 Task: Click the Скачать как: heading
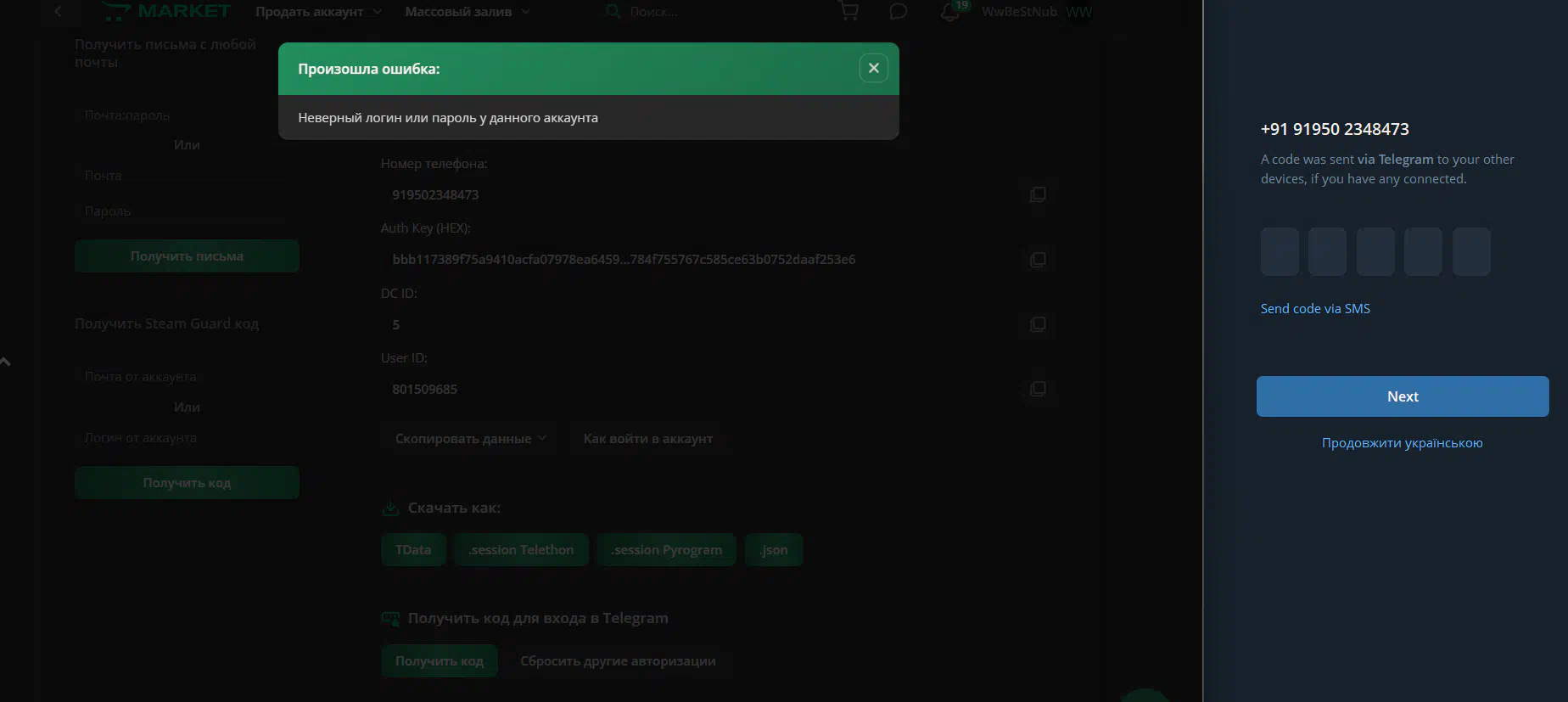[x=454, y=508]
